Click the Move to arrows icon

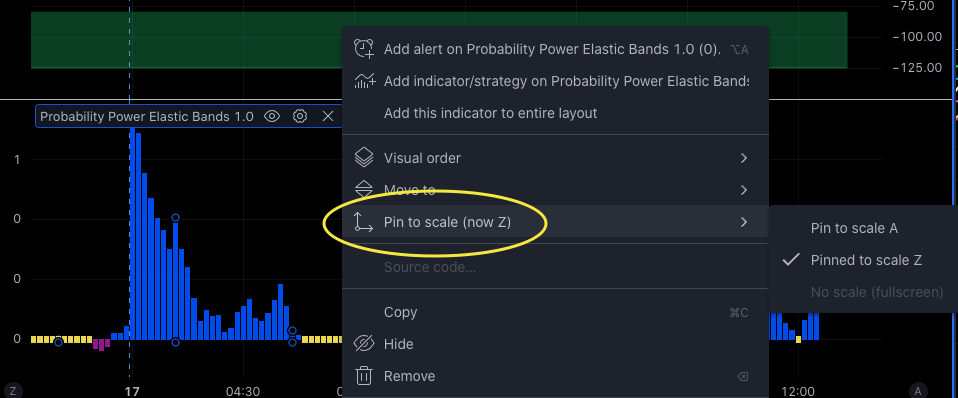tap(364, 190)
